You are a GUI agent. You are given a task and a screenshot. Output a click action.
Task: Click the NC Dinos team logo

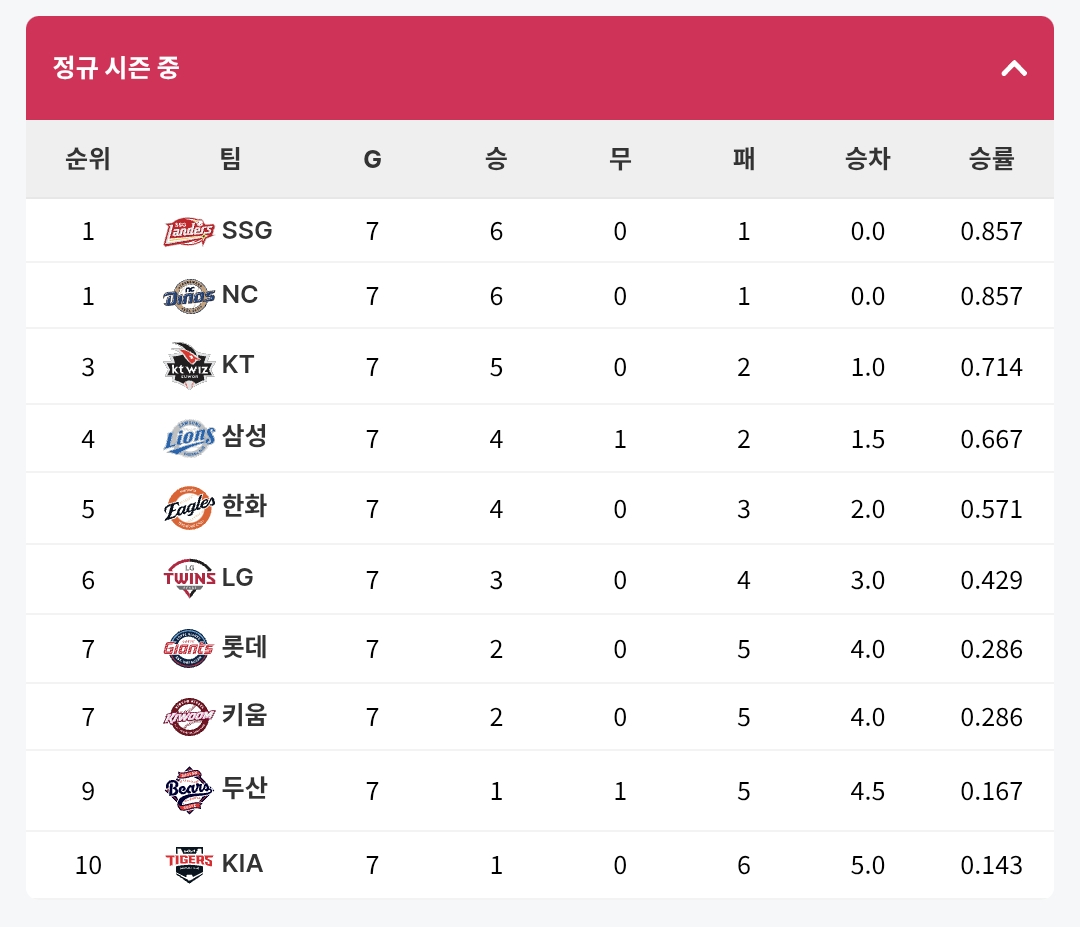click(188, 296)
